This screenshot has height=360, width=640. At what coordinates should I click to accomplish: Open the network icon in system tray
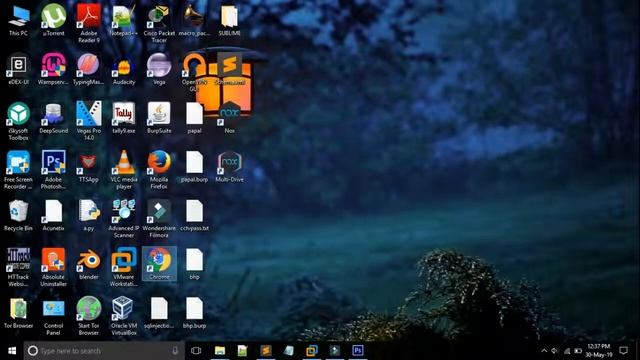coord(567,351)
